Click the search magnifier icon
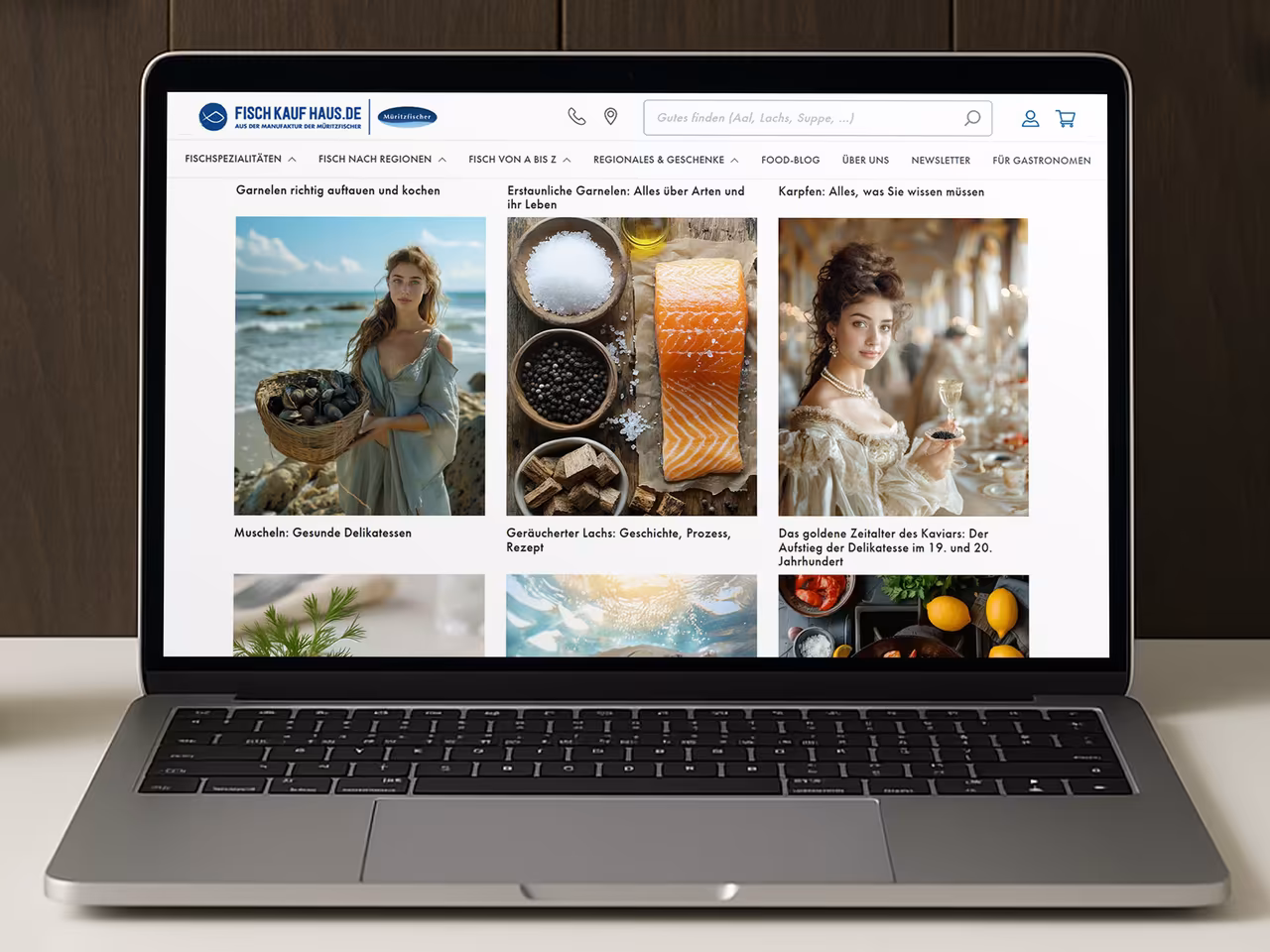Image resolution: width=1270 pixels, height=952 pixels. click(x=972, y=118)
